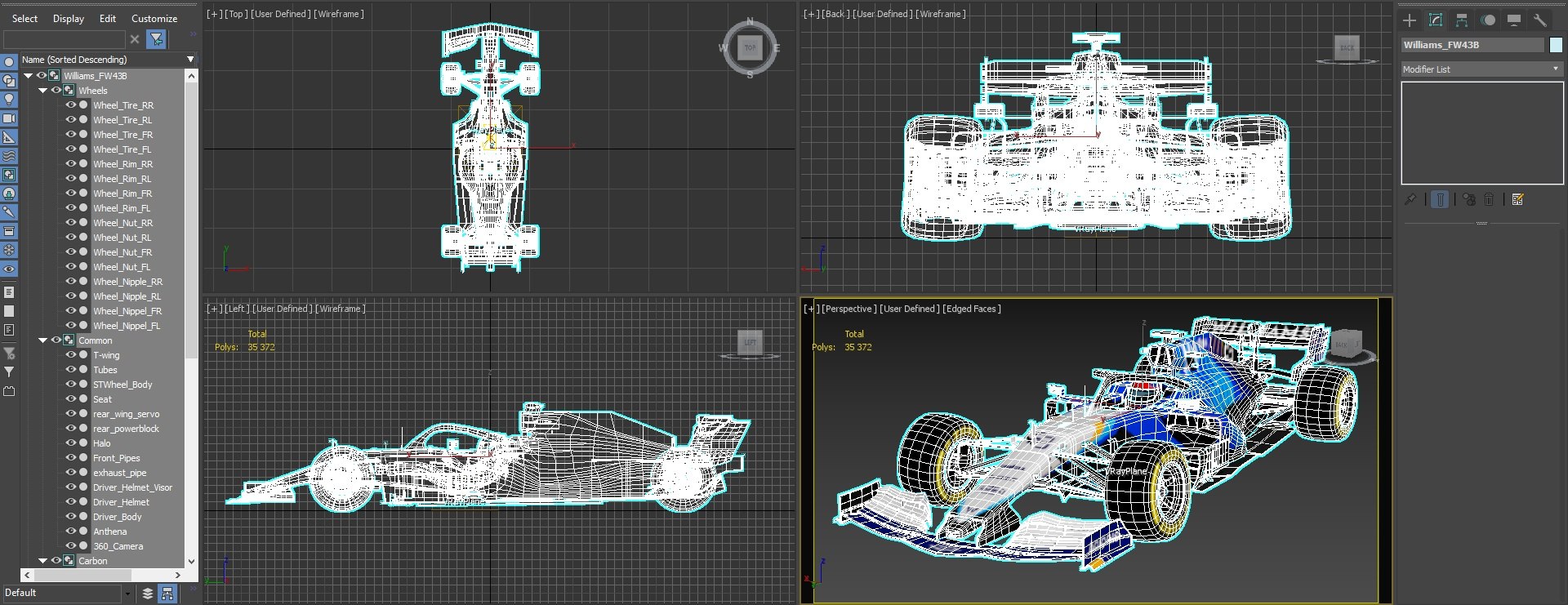Click the layer stack icon beside Default

click(x=148, y=594)
